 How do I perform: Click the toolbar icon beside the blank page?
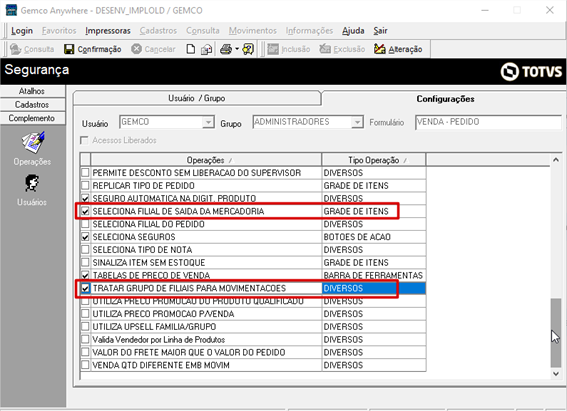(x=206, y=49)
